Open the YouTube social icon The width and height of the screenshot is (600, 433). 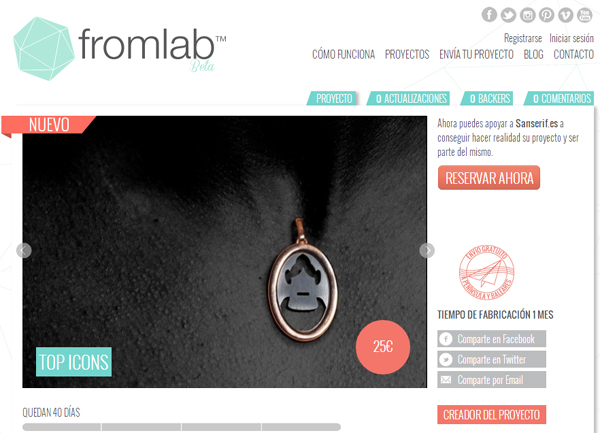coord(585,15)
